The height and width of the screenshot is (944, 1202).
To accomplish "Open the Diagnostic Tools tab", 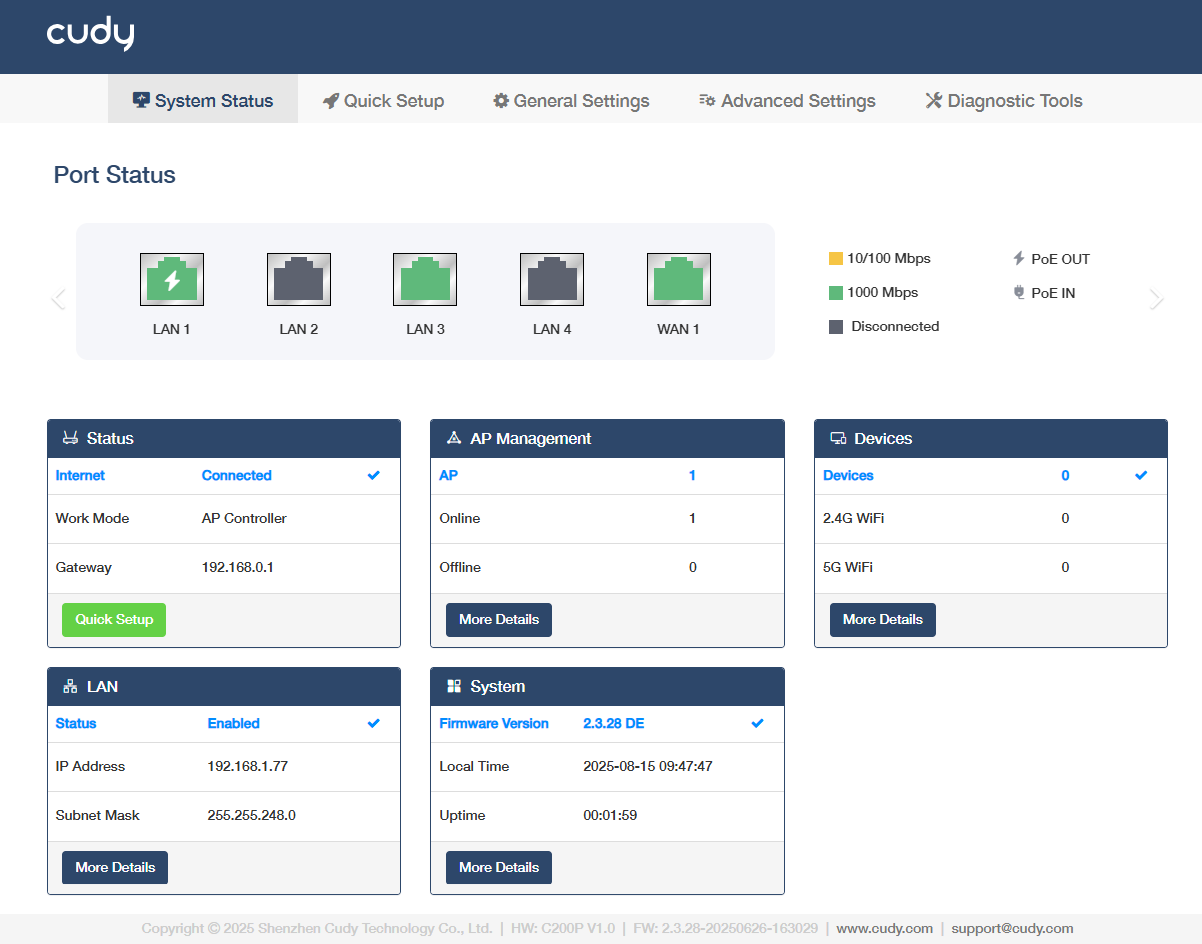I will click(x=1004, y=100).
